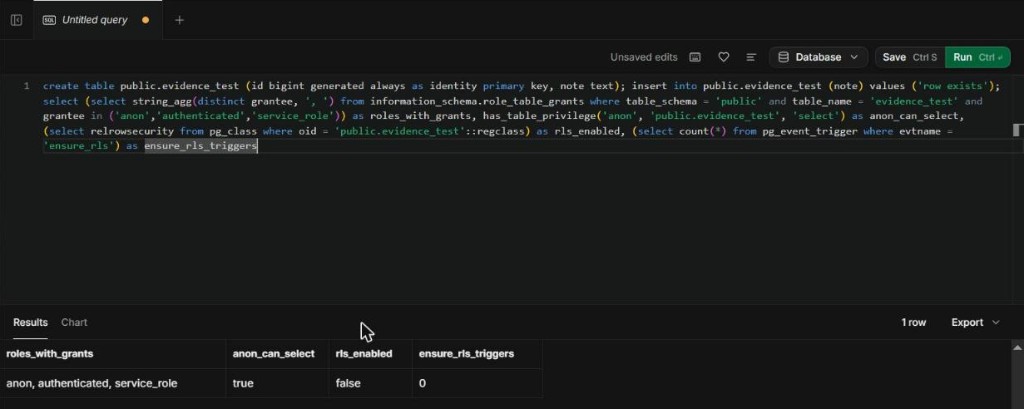
Task: Open a new query tab with the plus icon
Action: click(180, 20)
